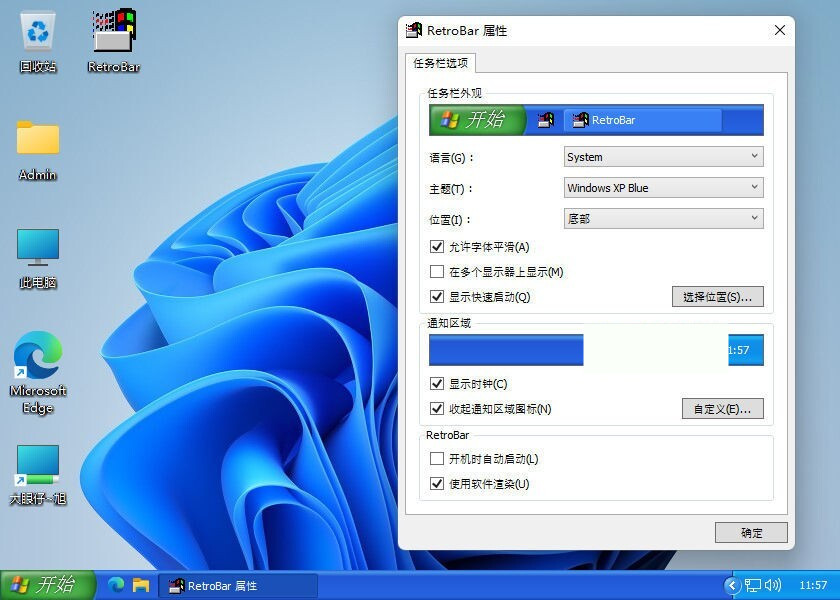Image resolution: width=840 pixels, height=600 pixels.
Task: Enable 在多个显示器上显示(M) checkbox
Action: coord(437,272)
